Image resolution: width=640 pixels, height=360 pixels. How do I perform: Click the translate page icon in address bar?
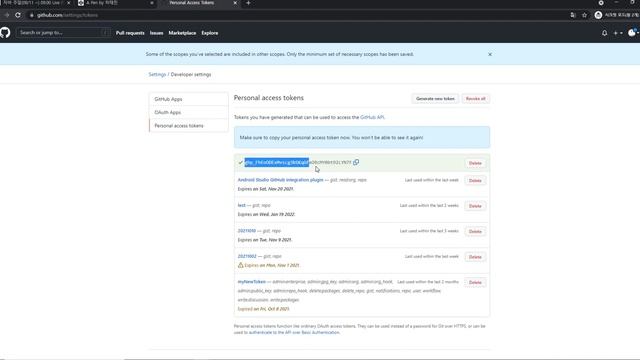573,15
